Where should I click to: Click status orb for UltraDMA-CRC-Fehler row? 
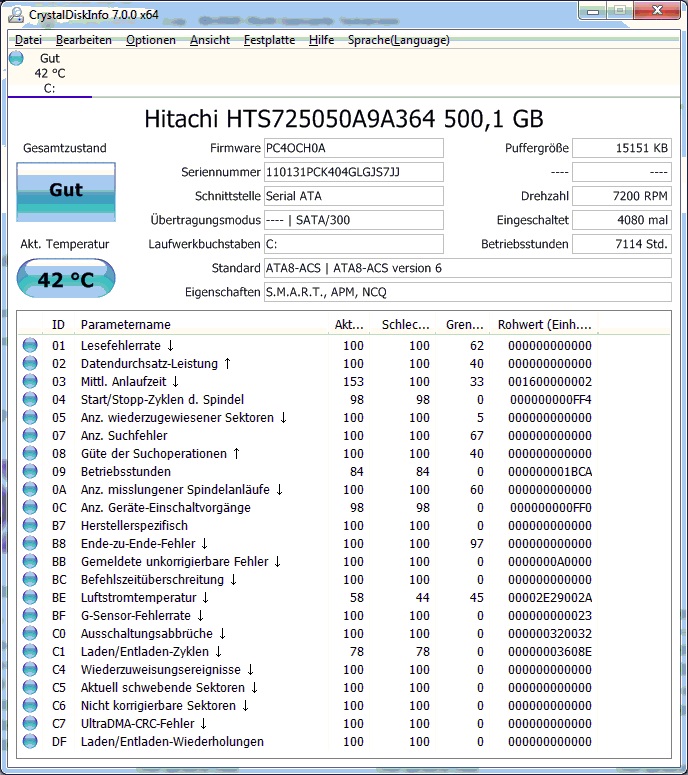[30, 724]
